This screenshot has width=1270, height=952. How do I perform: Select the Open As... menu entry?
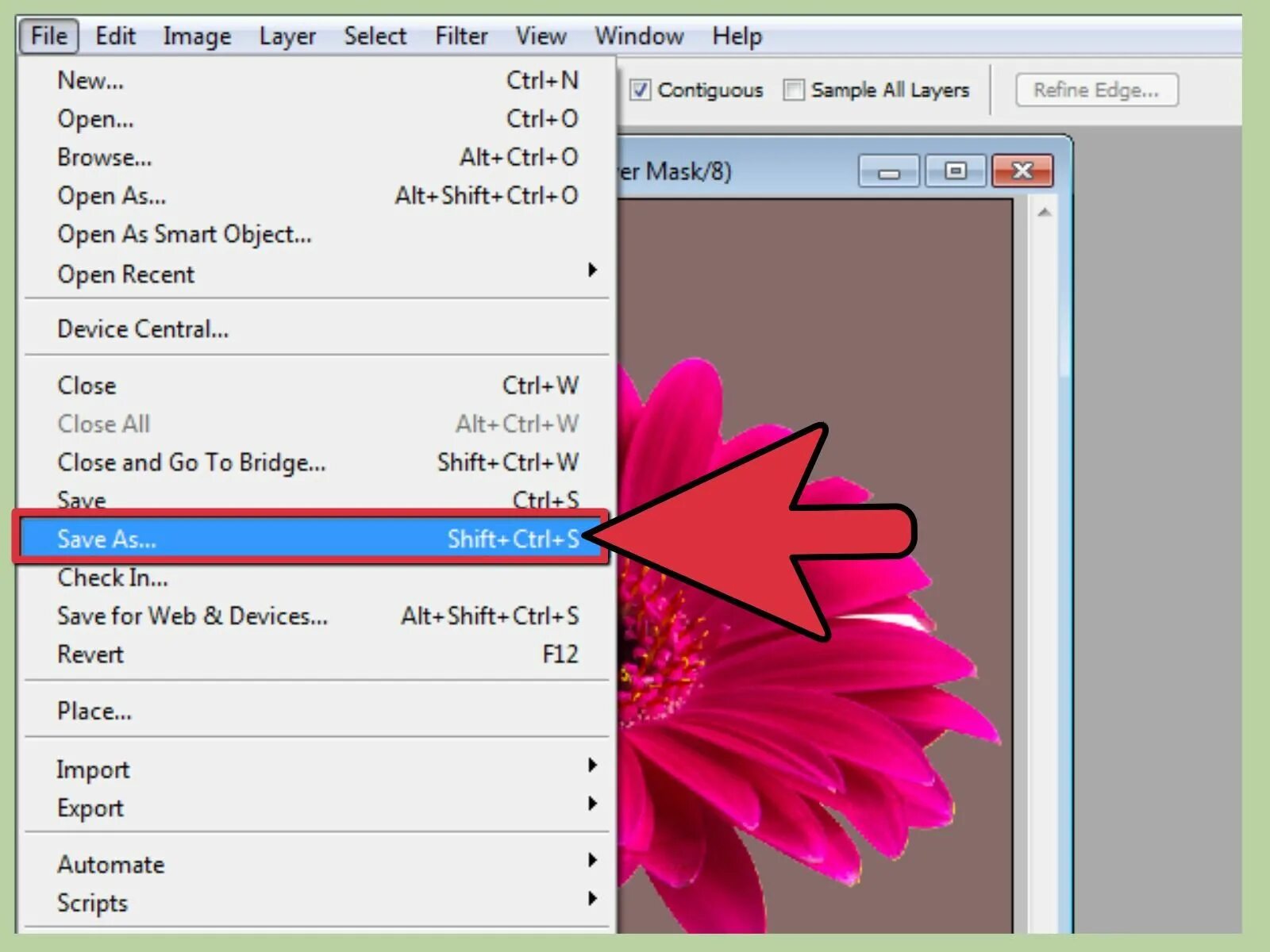pos(317,196)
